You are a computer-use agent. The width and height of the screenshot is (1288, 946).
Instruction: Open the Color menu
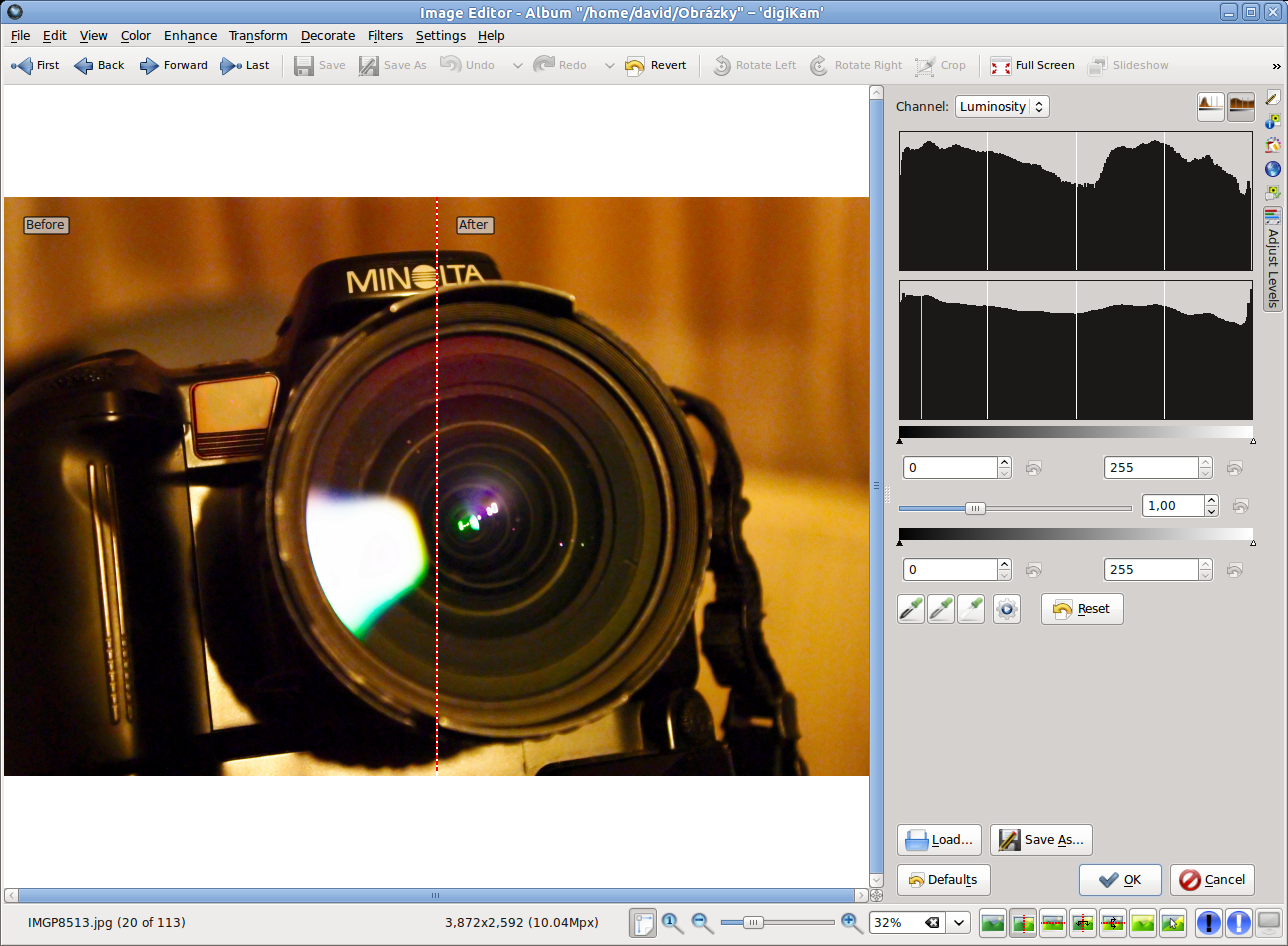(x=135, y=35)
